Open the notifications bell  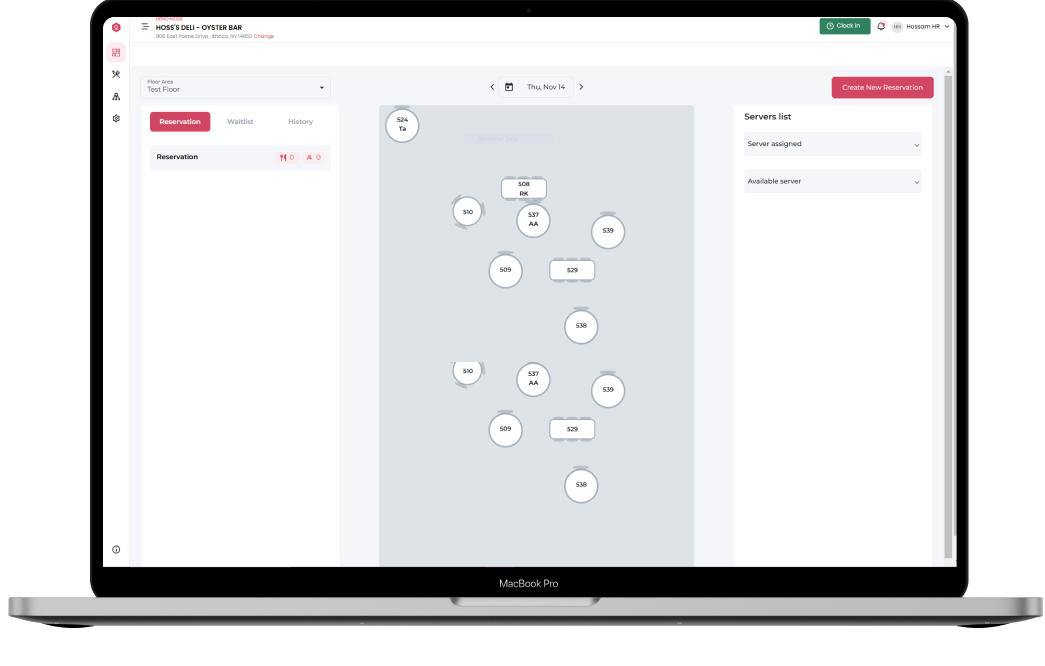click(x=881, y=26)
